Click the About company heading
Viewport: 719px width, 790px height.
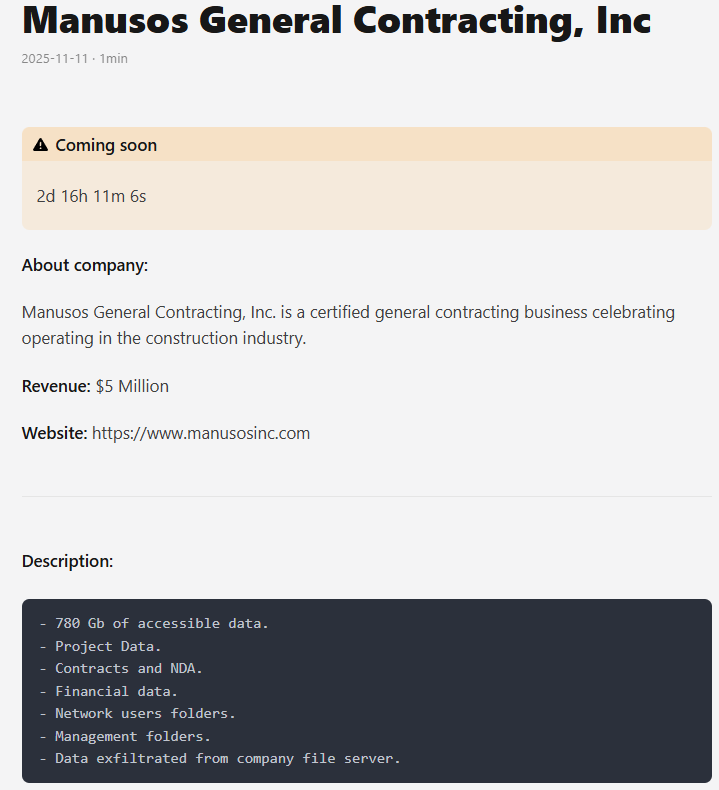pyautogui.click(x=85, y=265)
